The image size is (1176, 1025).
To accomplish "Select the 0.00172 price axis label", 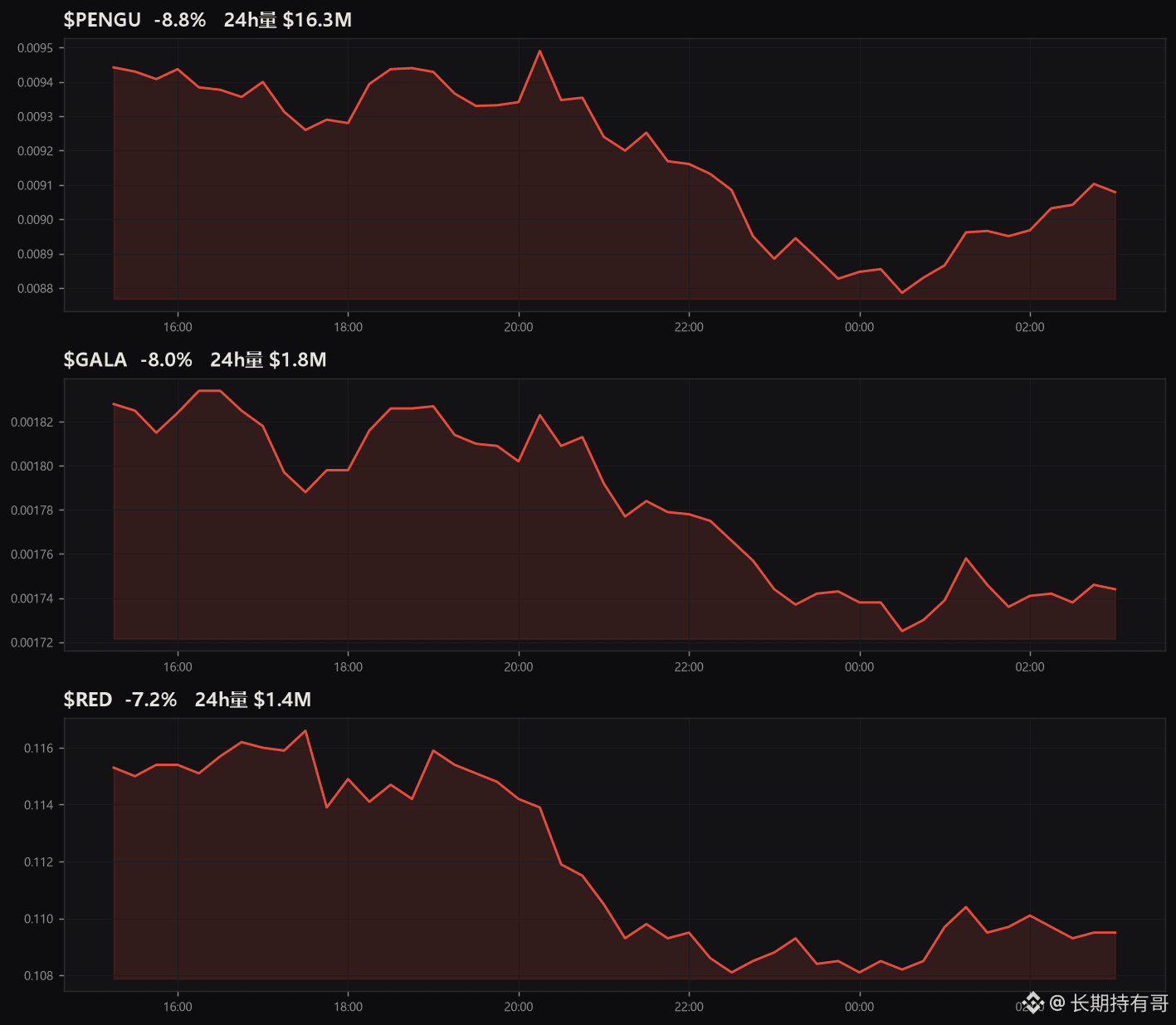I will pos(32,642).
